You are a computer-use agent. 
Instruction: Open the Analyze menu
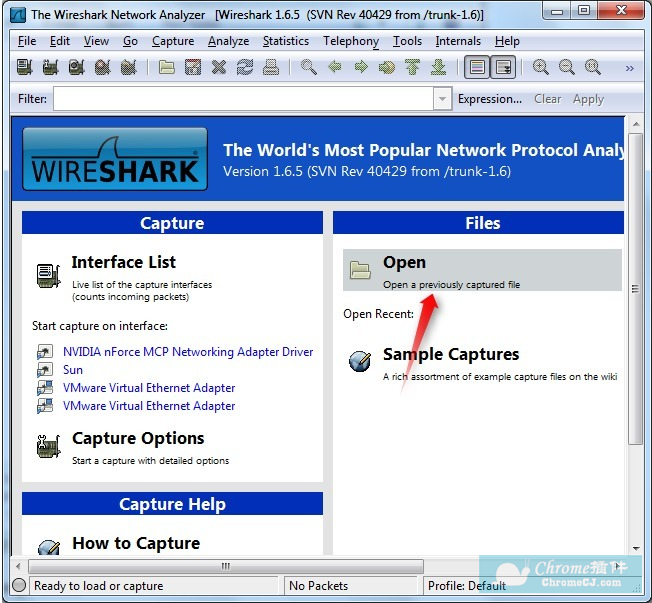click(x=228, y=41)
